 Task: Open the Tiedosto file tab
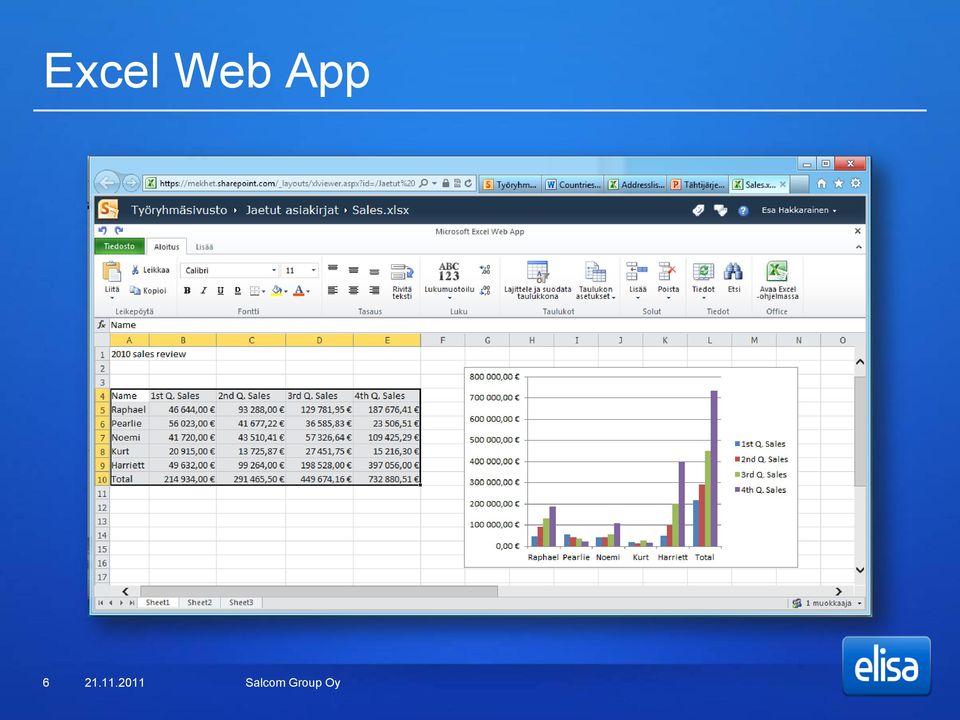(x=119, y=246)
